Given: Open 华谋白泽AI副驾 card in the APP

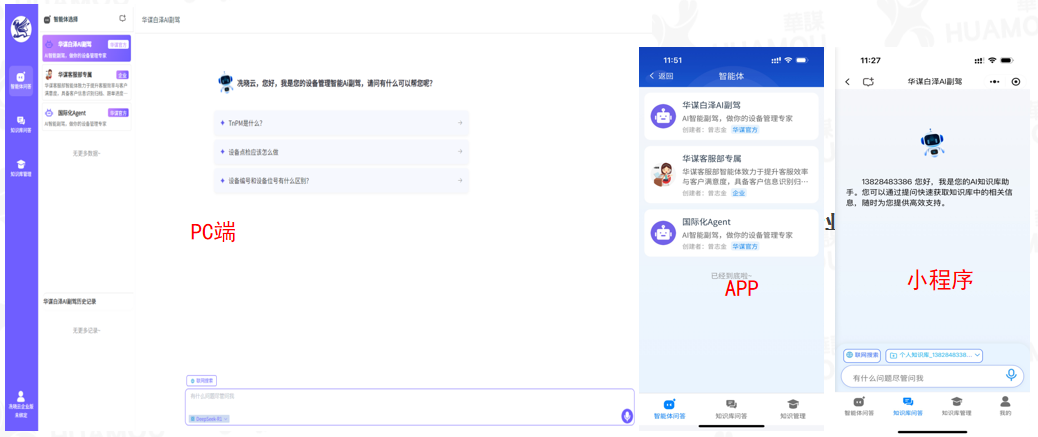Looking at the screenshot, I should pos(731,117).
